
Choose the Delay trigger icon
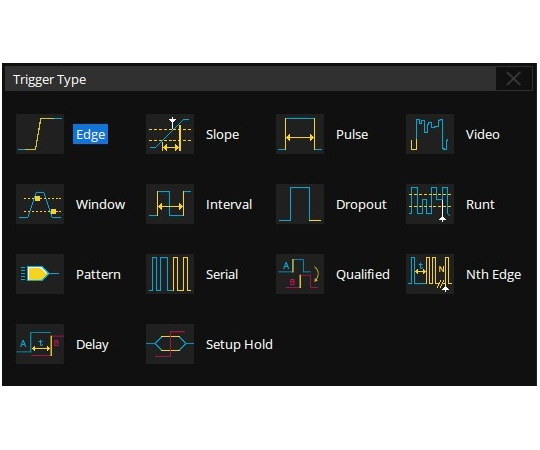[x=40, y=344]
